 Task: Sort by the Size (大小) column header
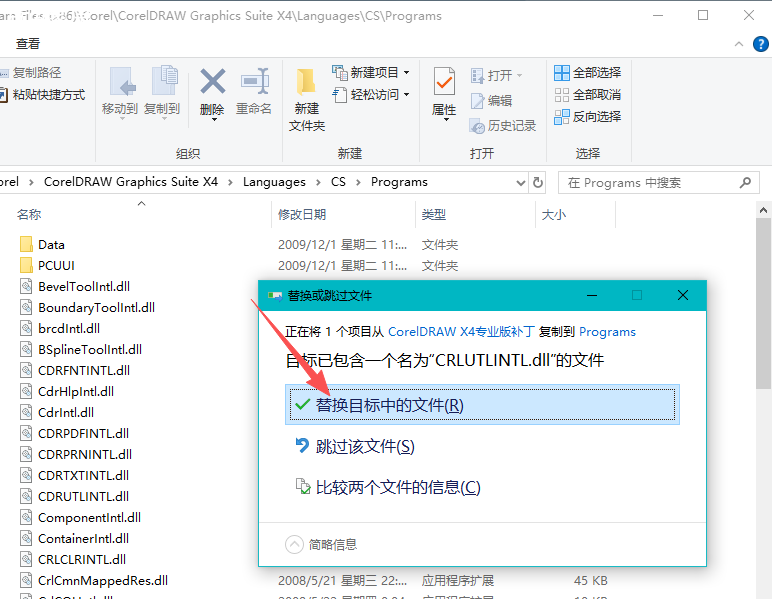tap(554, 215)
